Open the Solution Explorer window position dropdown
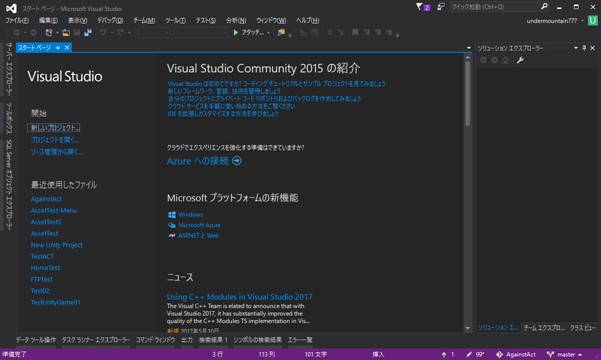The height and width of the screenshot is (360, 601). pyautogui.click(x=576, y=48)
